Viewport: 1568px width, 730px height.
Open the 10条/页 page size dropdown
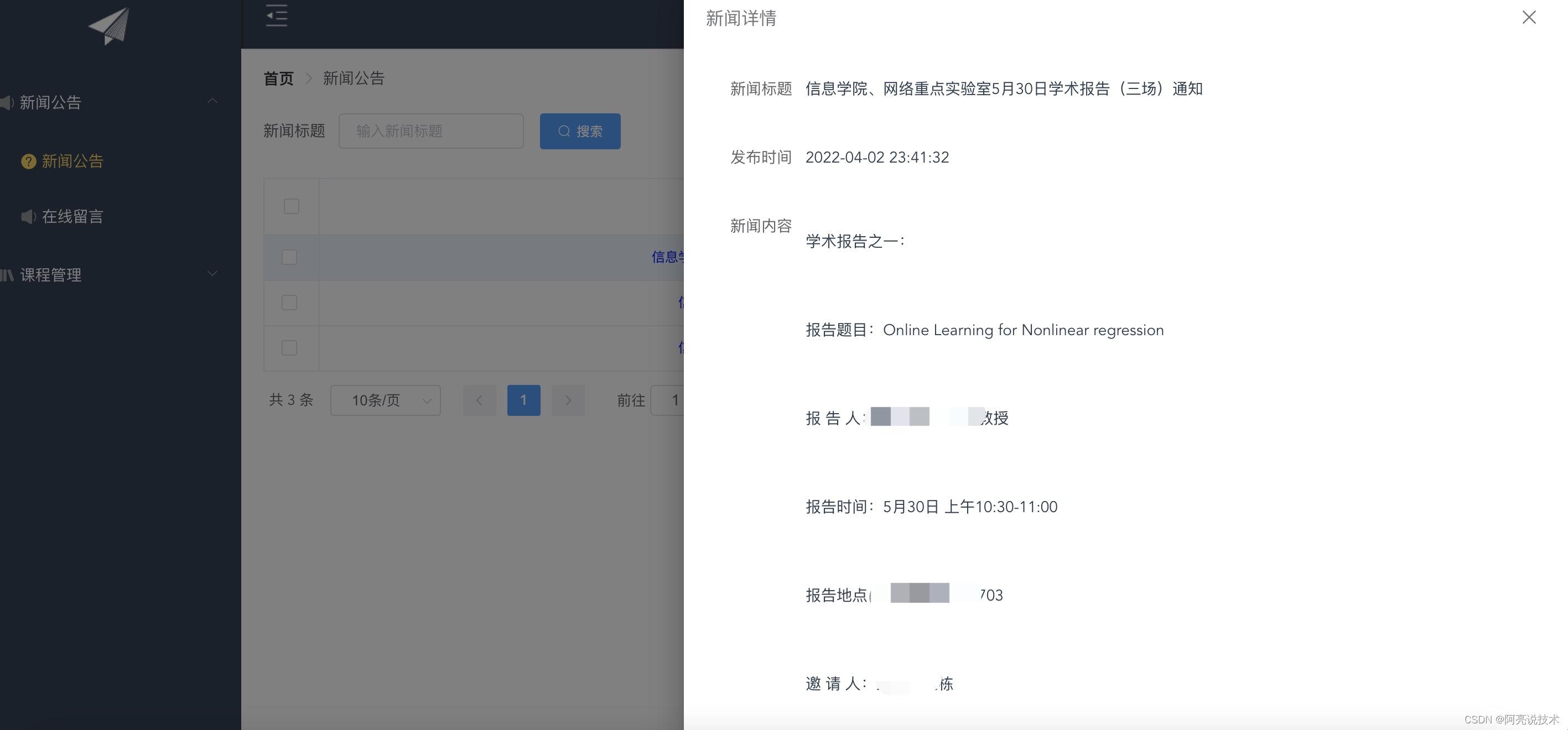point(385,400)
